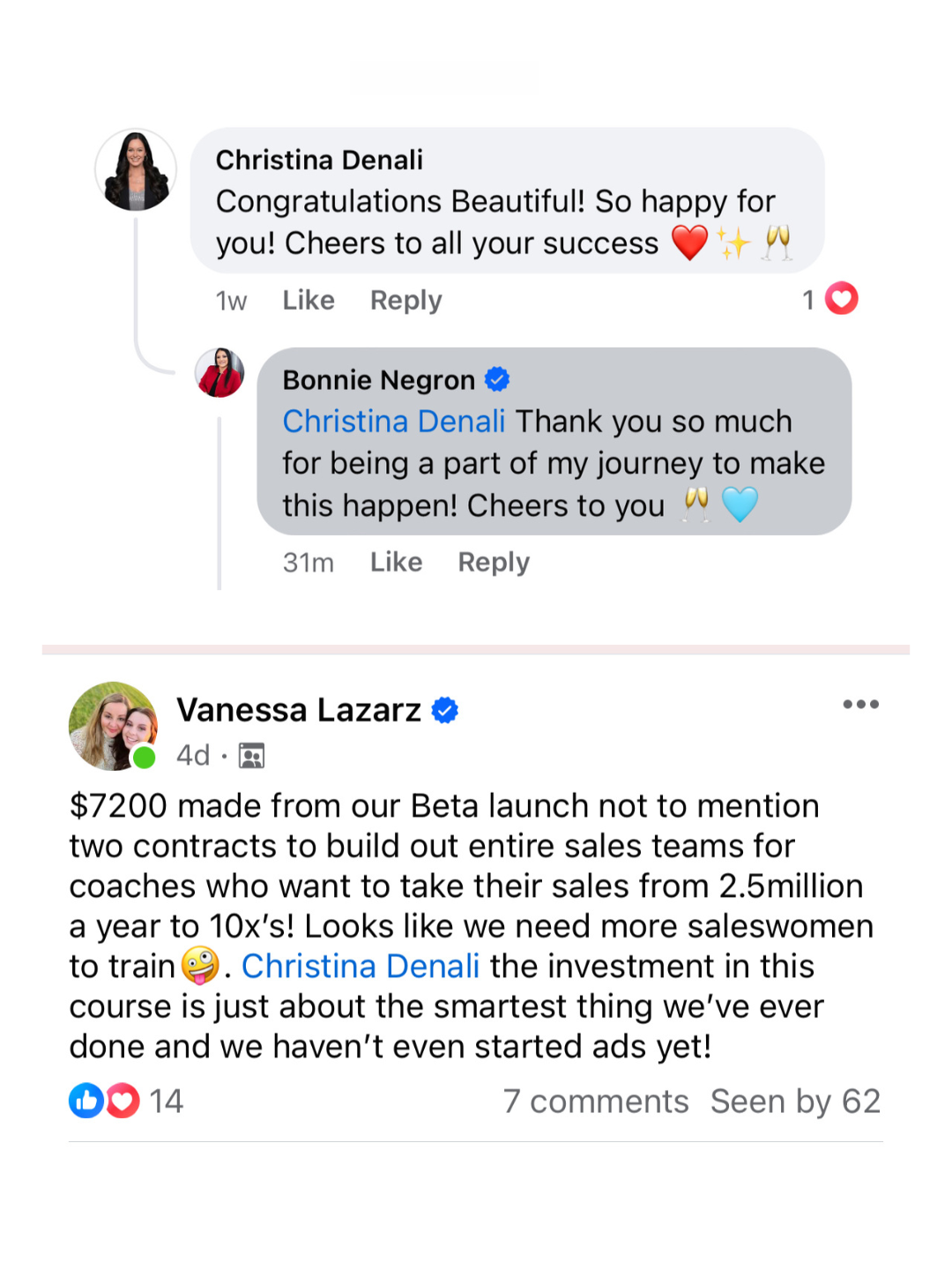Open Vanessa Lazarz's profile name link
This screenshot has height=1270, width=952.
tap(299, 710)
